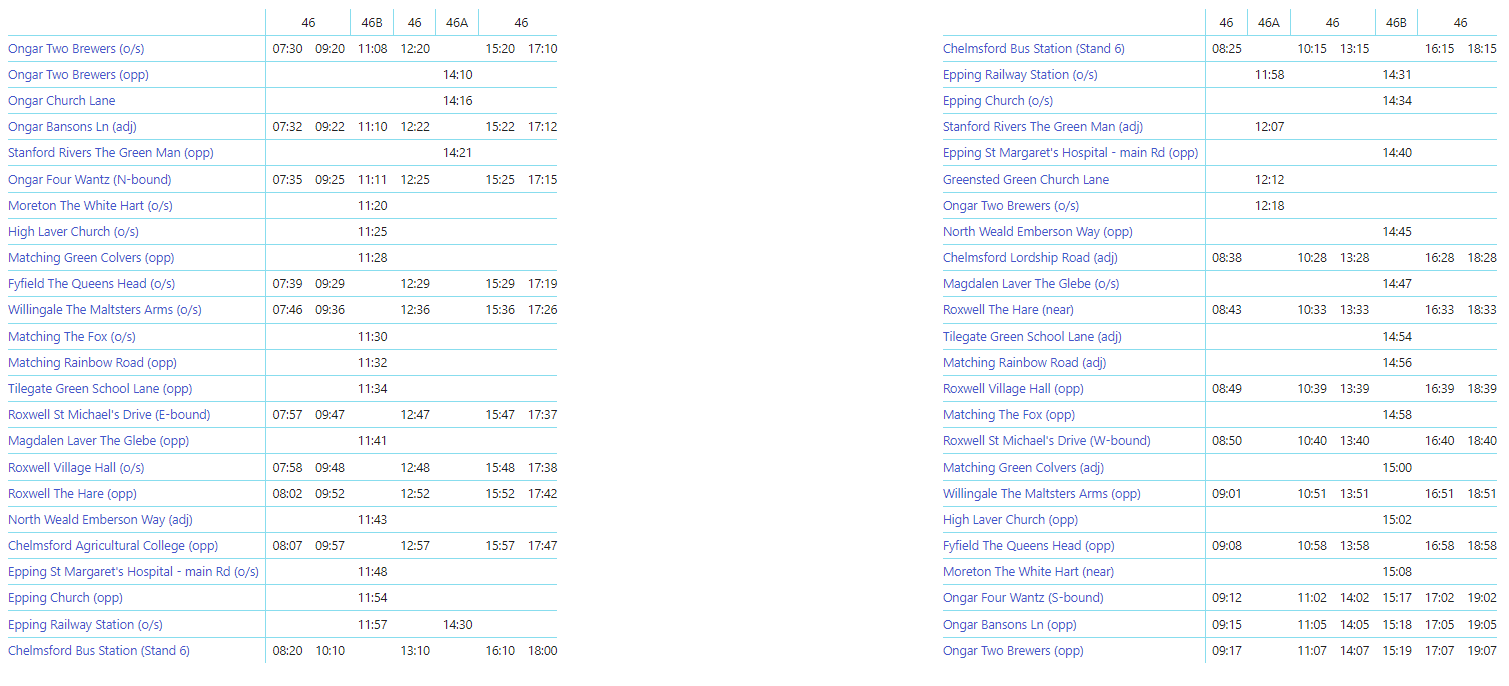The width and height of the screenshot is (1509, 686).
Task: Click the 14:21 departure time cell
Action: 458,153
